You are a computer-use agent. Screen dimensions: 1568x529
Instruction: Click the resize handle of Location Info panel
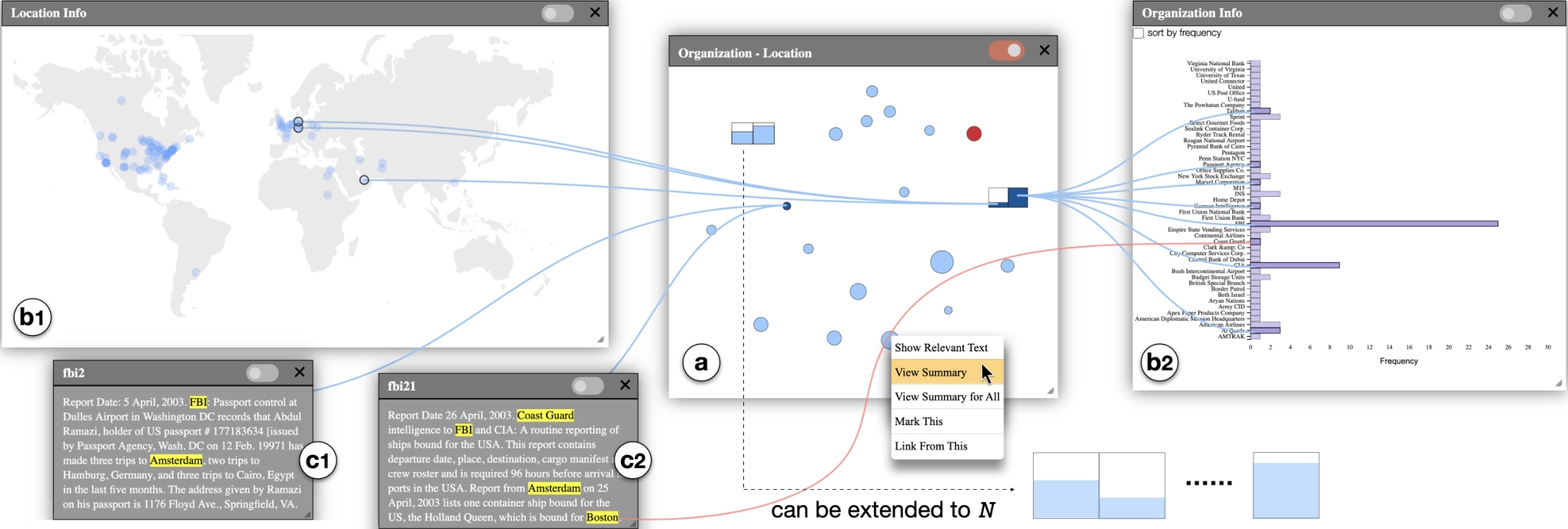point(600,339)
